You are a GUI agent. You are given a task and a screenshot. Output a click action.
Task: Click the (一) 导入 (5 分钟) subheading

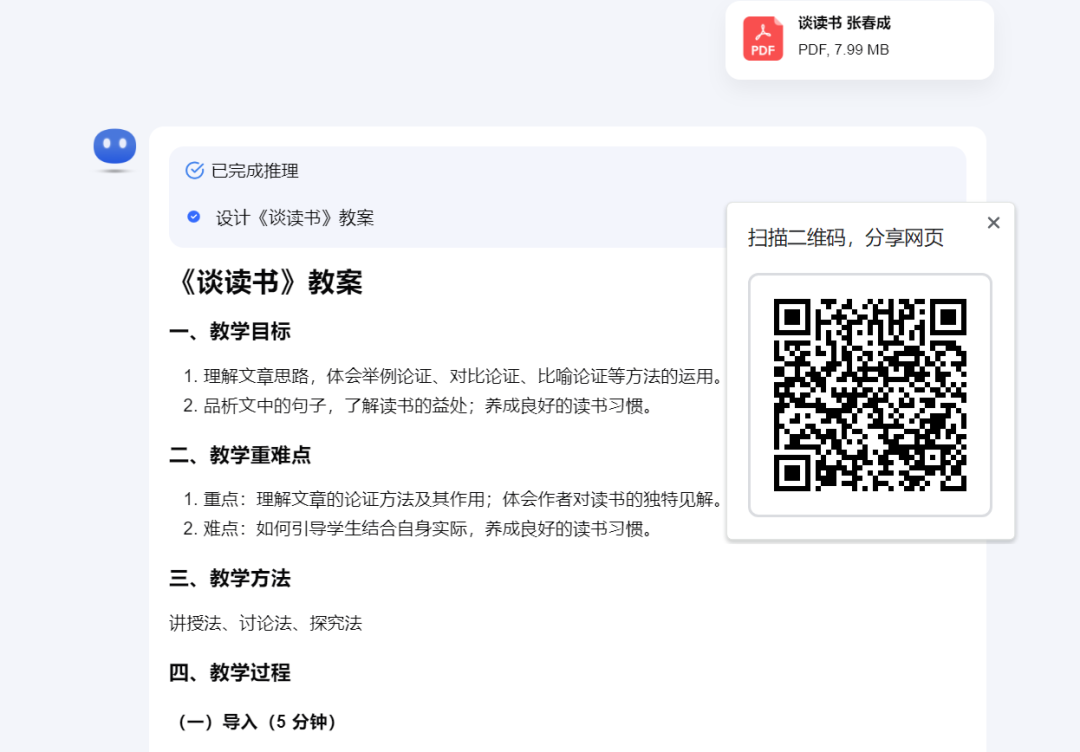pos(258,722)
